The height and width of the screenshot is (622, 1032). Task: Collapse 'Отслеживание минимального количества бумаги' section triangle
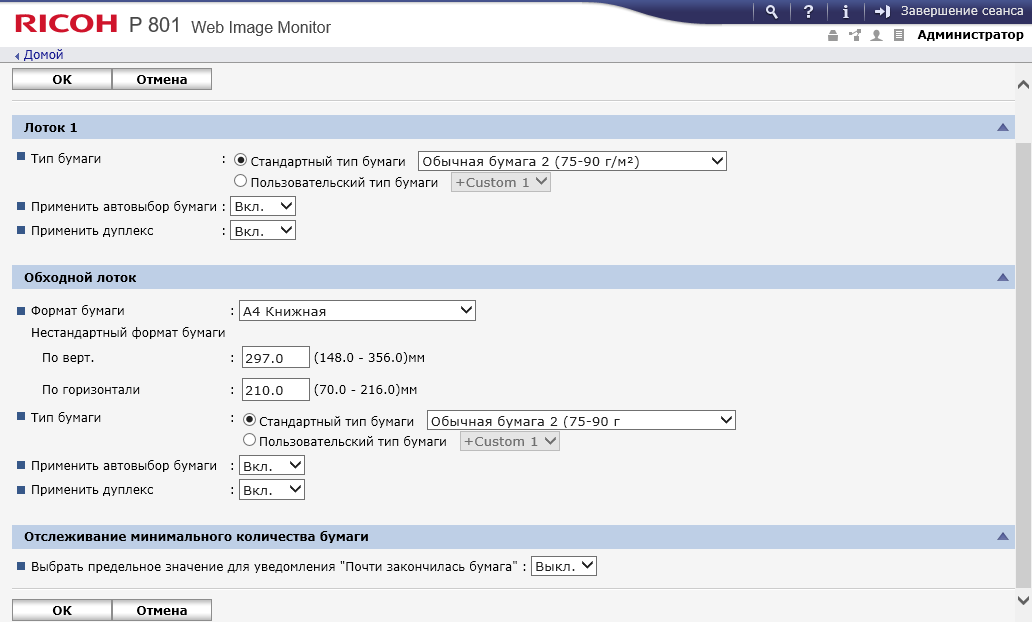[x=1002, y=536]
